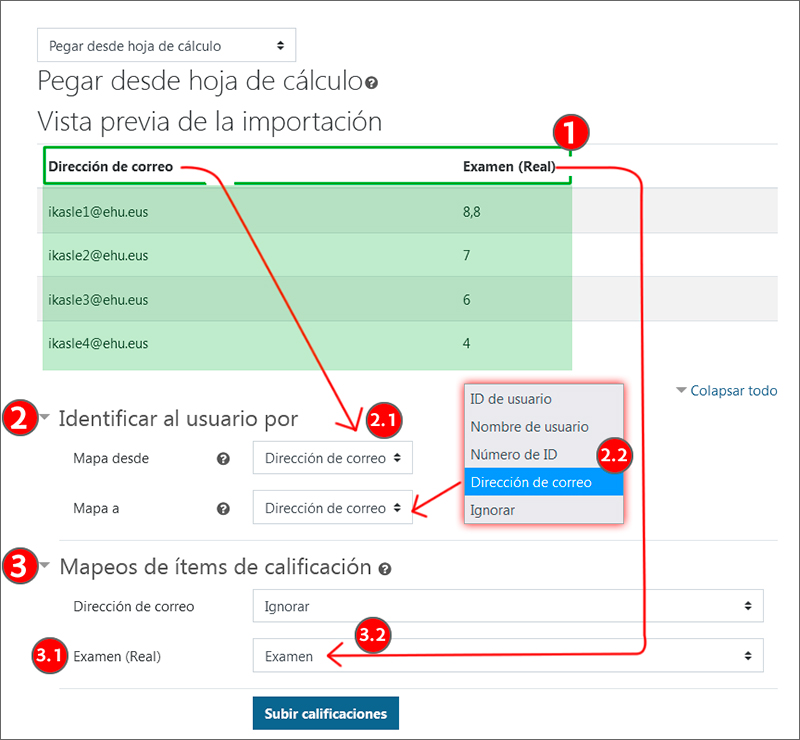Collapse Mapeos de ítems de calificación section
Screen dimensions: 800x740
pos(47,567)
